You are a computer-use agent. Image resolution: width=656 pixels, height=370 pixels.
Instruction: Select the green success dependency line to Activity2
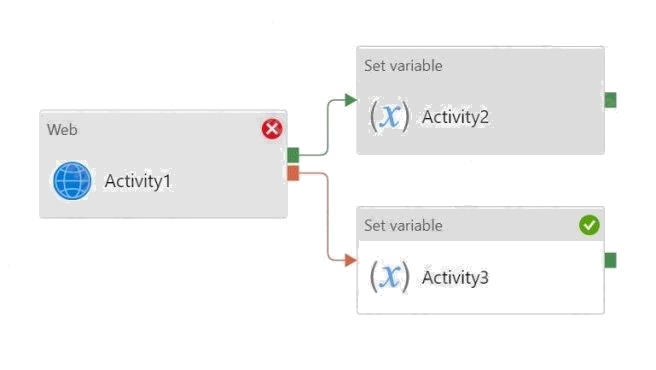(327, 128)
